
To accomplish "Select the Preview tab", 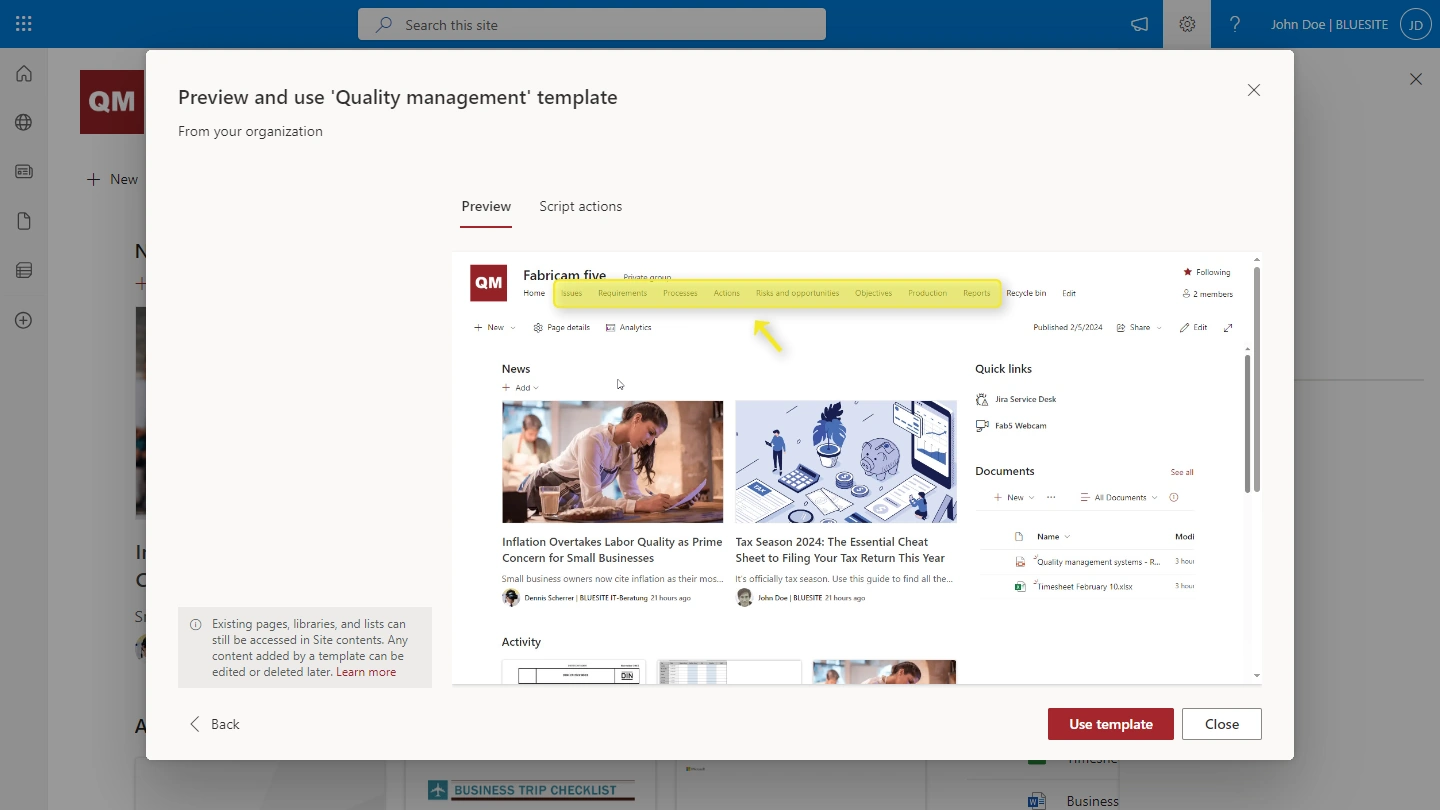I will click(x=486, y=206).
